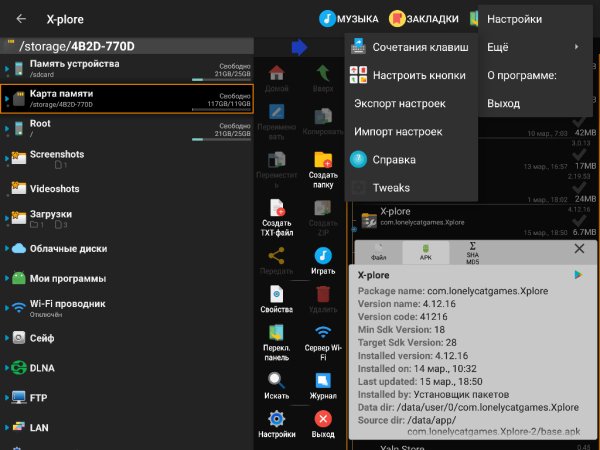Expand the FTP node
This screenshot has height=450, width=600.
click(7, 398)
